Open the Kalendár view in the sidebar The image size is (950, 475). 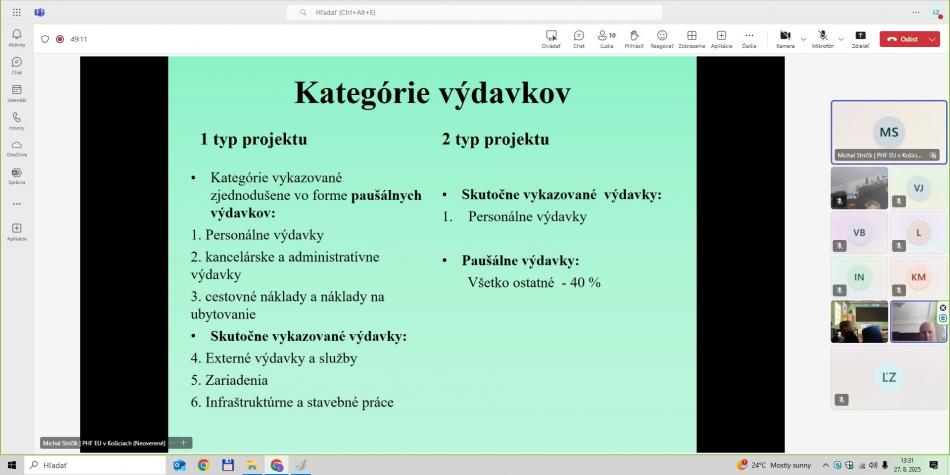pyautogui.click(x=16, y=93)
